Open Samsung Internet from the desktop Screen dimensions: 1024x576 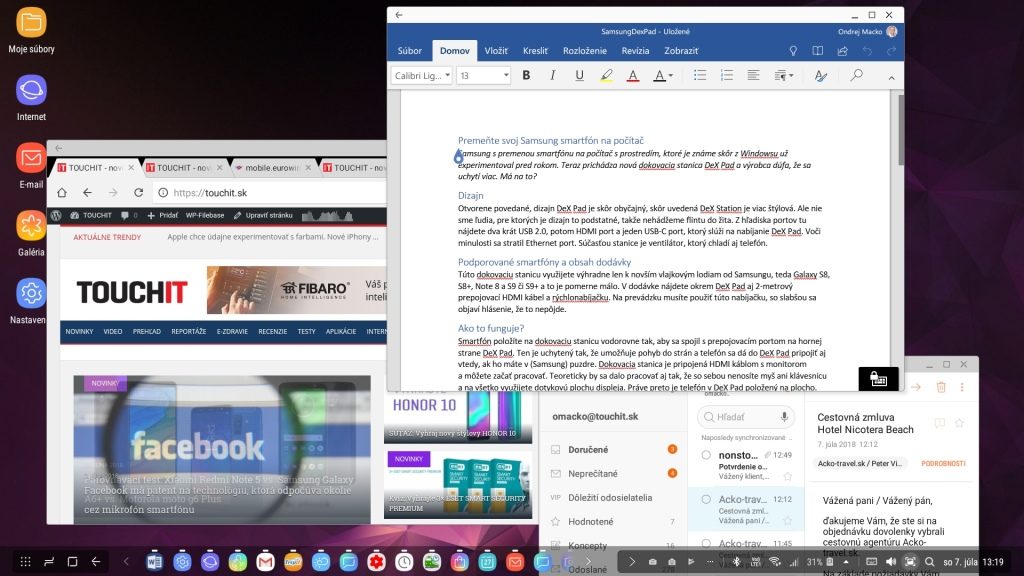31,92
